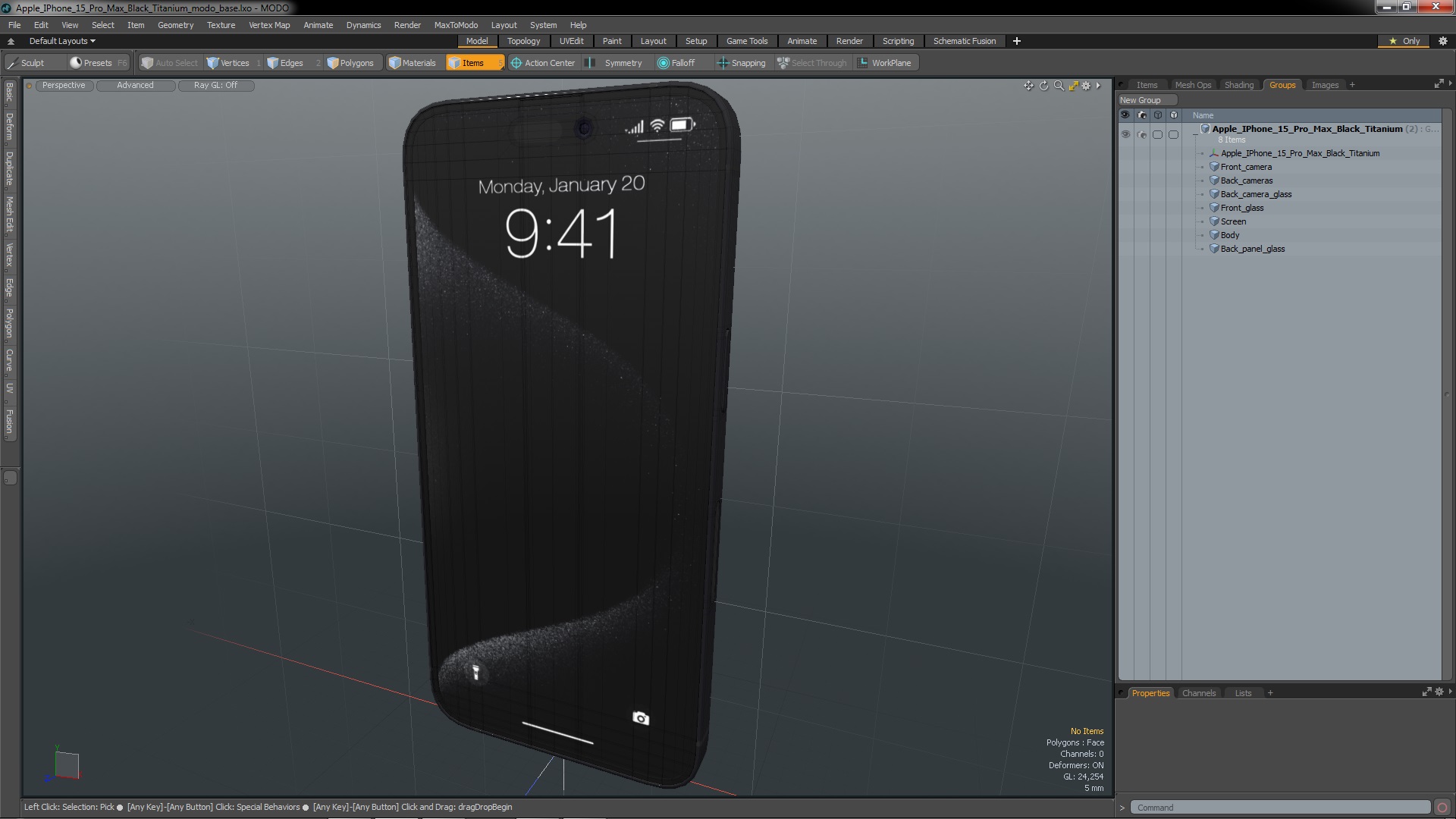Viewport: 1456px width, 819px height.
Task: Click the Command input field
Action: point(1280,808)
